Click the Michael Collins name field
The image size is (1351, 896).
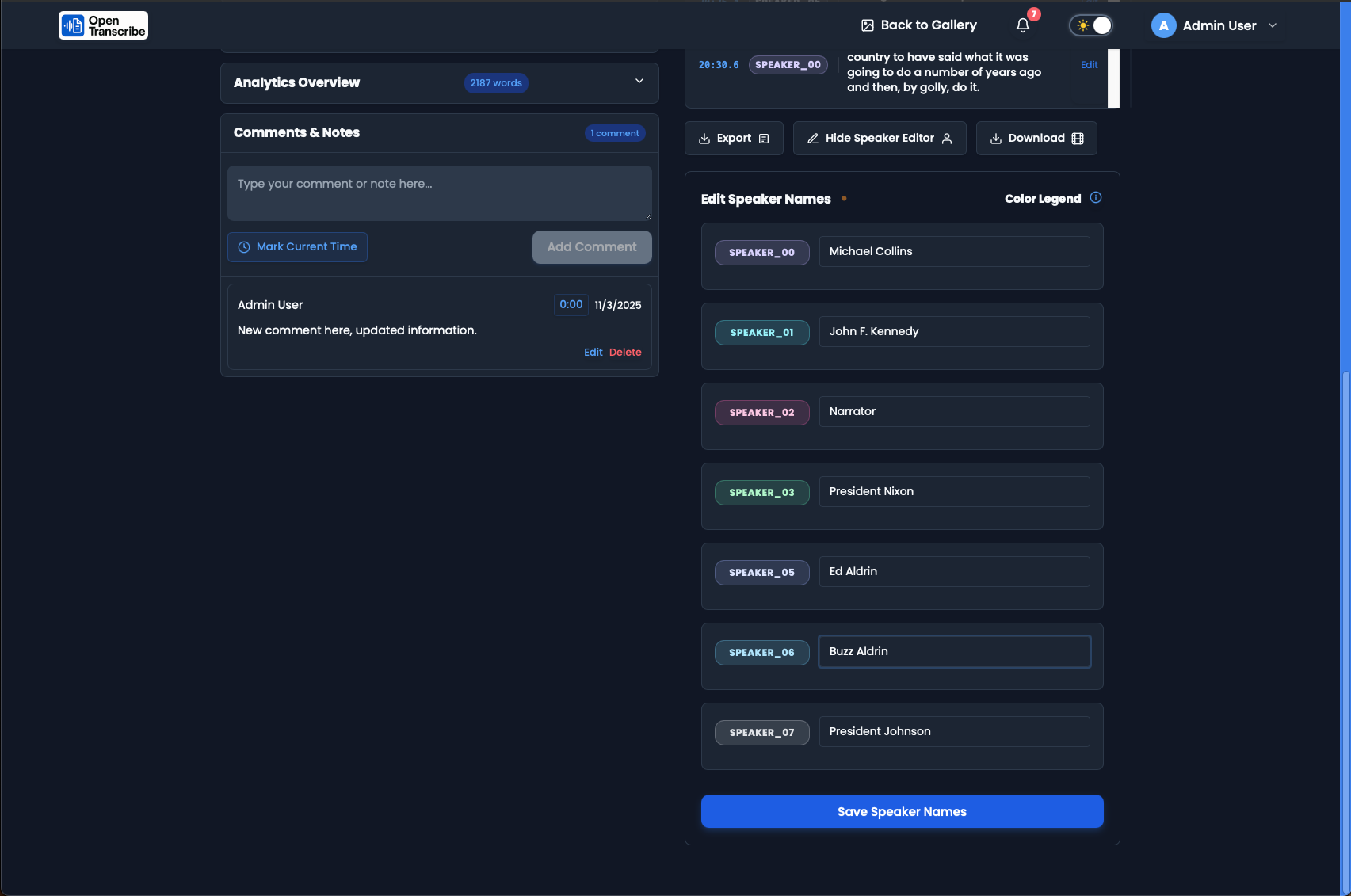pos(954,252)
